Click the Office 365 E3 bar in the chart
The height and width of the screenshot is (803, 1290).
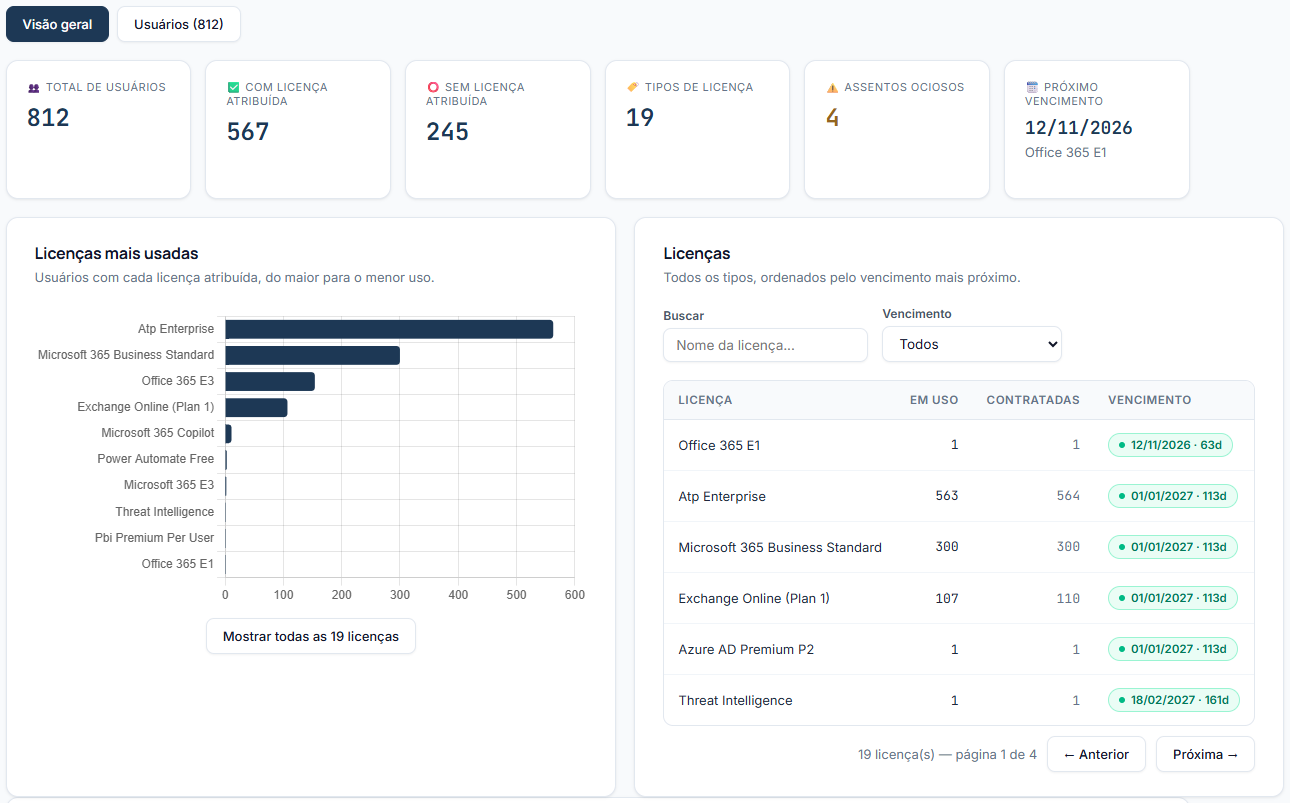tap(270, 381)
